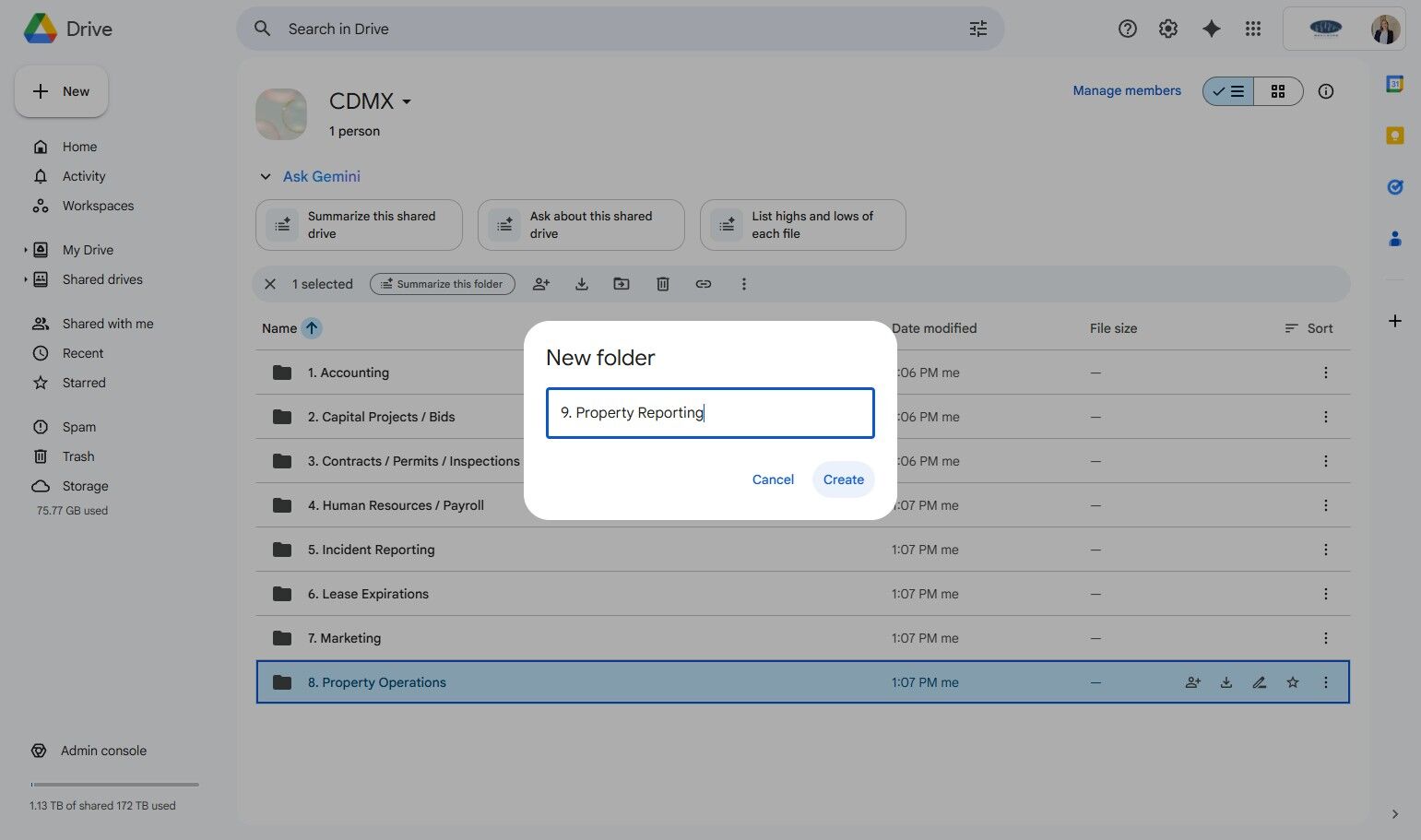Viewport: 1421px width, 840px height.
Task: Click Summarize this folder chip
Action: tap(443, 284)
